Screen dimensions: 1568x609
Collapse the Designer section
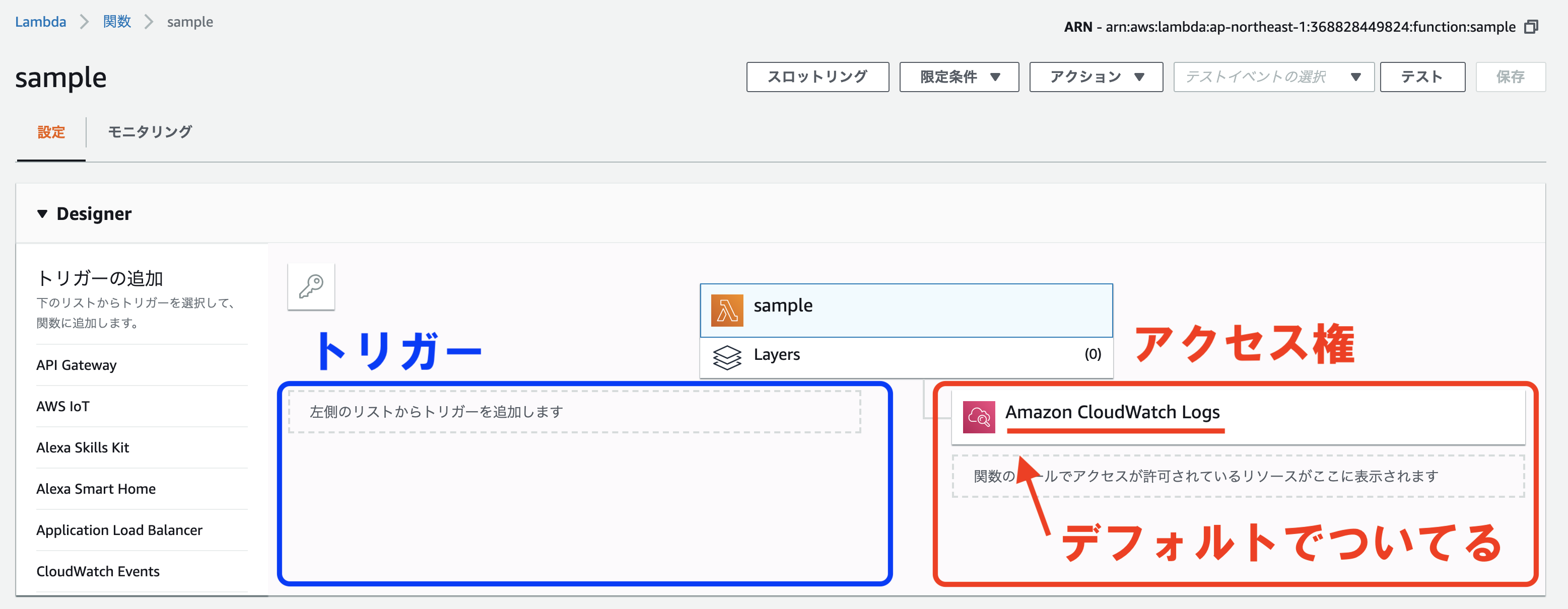[42, 214]
